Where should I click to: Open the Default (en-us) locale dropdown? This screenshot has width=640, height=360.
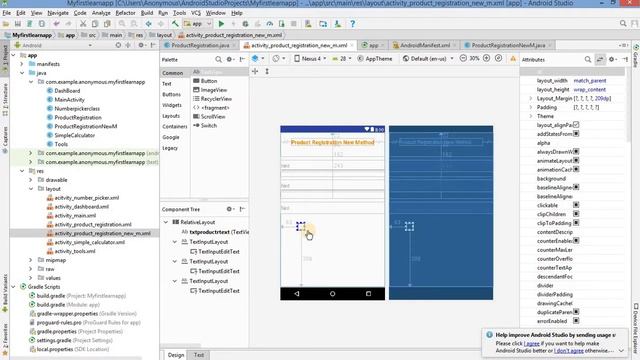pos(428,59)
